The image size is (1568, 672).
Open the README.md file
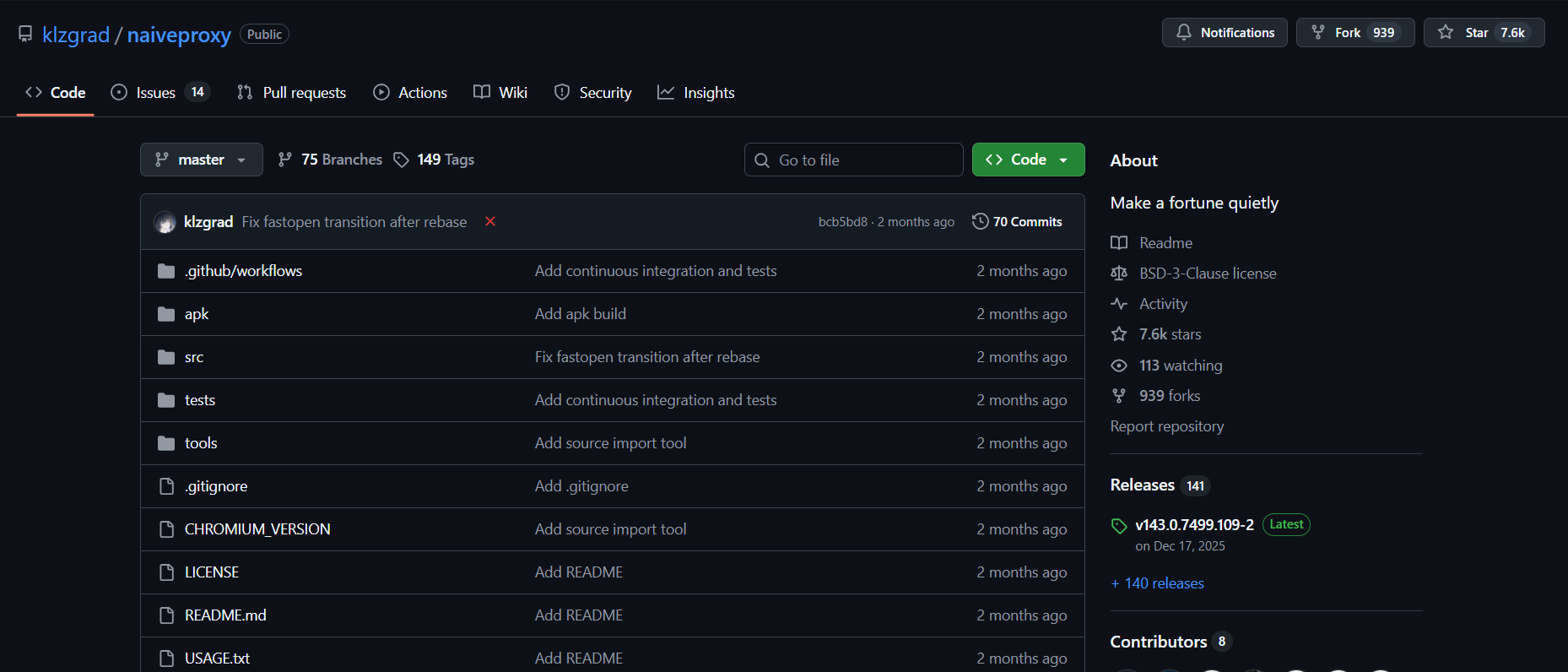pos(225,615)
